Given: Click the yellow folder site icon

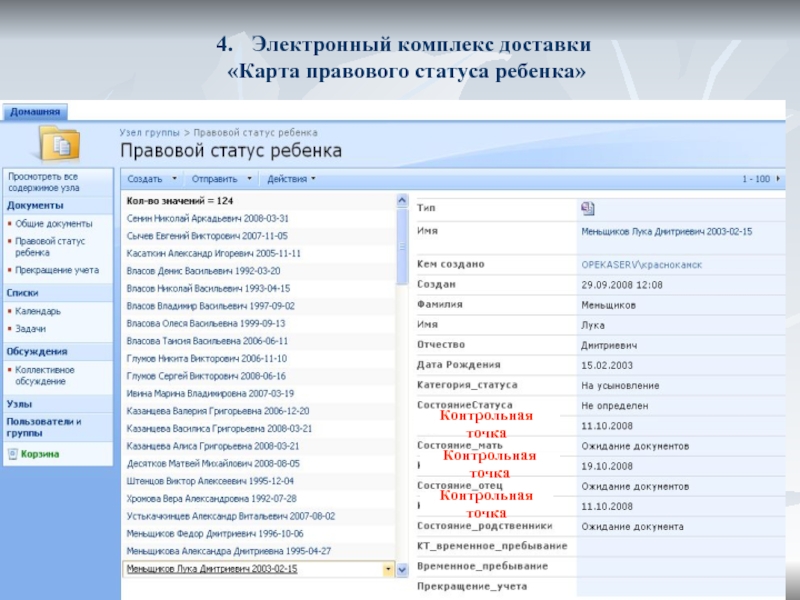Looking at the screenshot, I should [x=60, y=143].
